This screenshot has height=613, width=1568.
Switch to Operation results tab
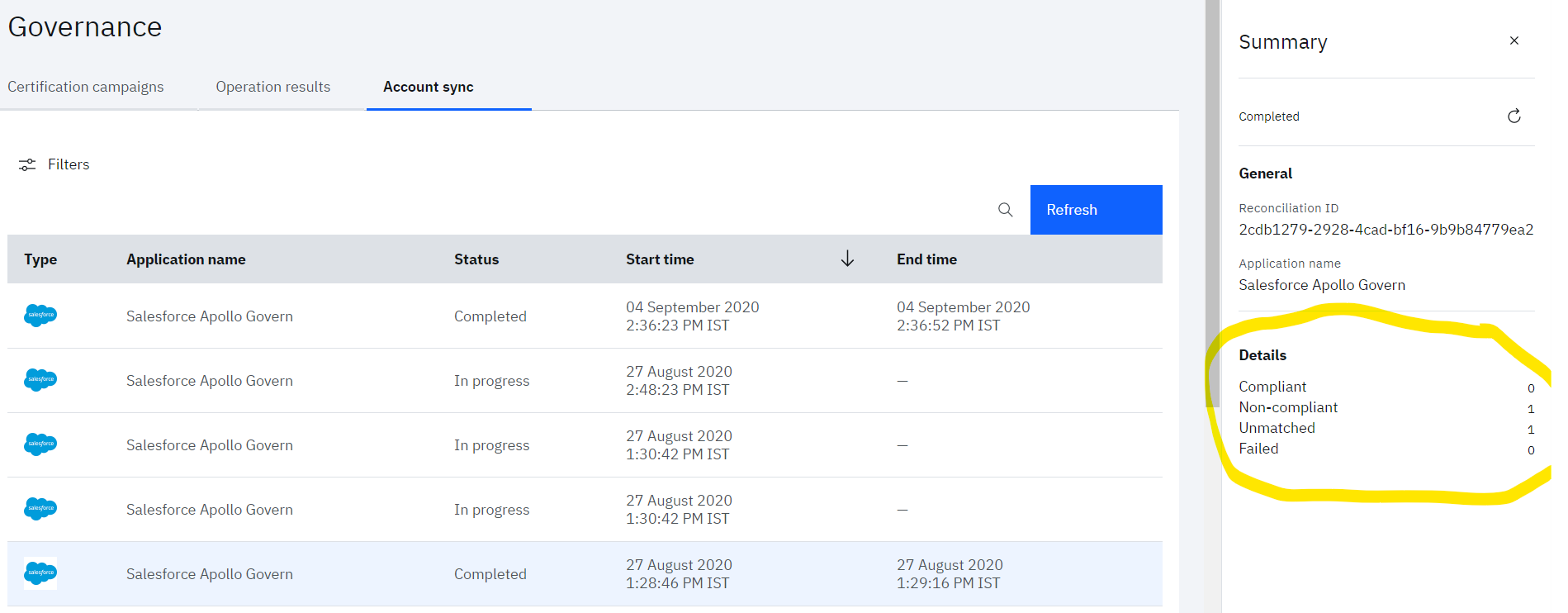coord(273,87)
